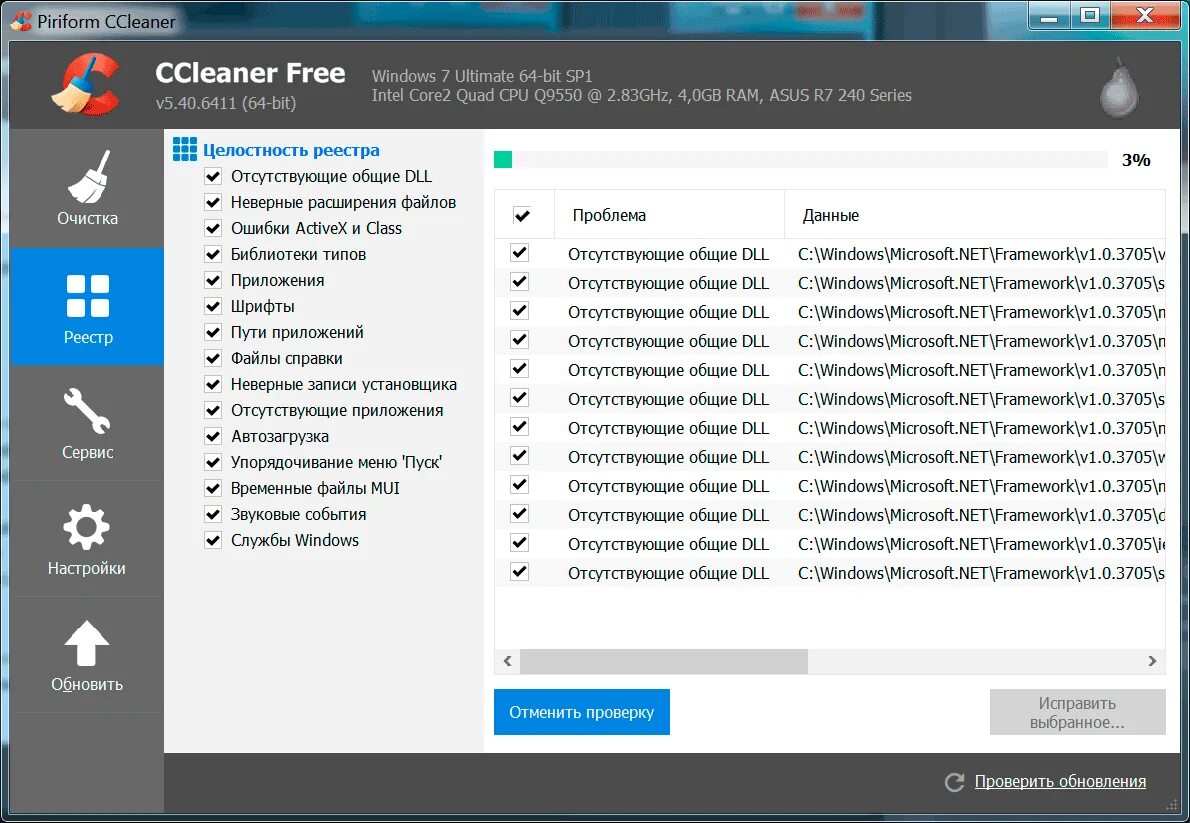Toggle Неверные записи установщика checkbox
The width and height of the screenshot is (1190, 823).
(x=213, y=384)
